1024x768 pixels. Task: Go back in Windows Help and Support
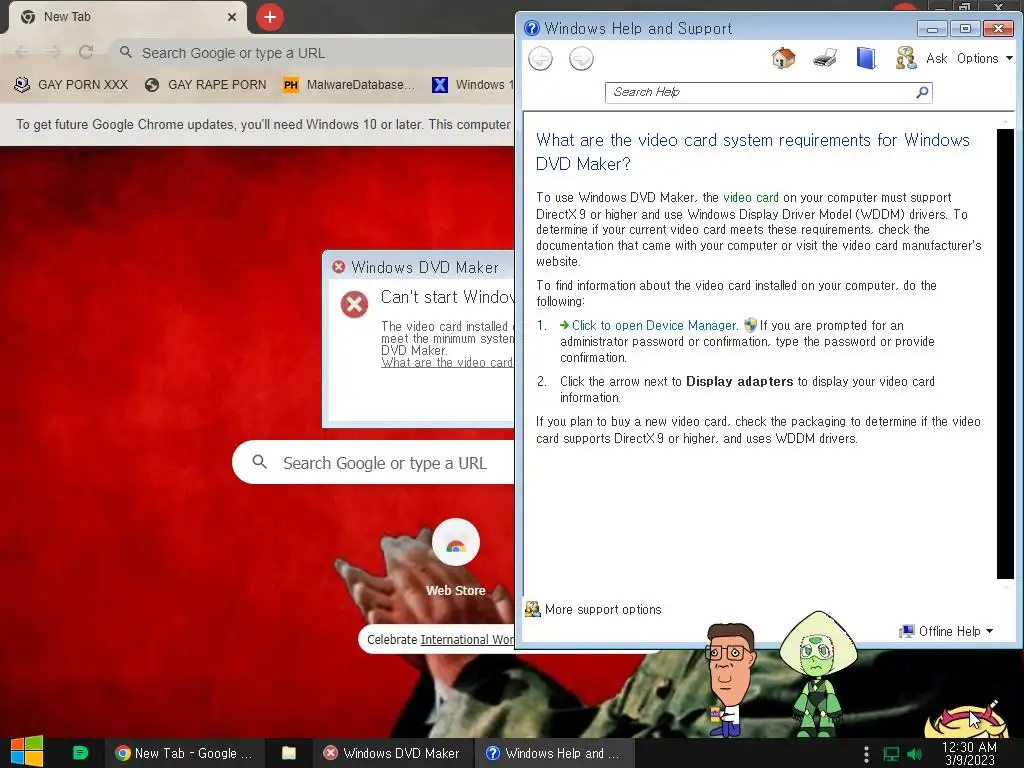[x=540, y=59]
